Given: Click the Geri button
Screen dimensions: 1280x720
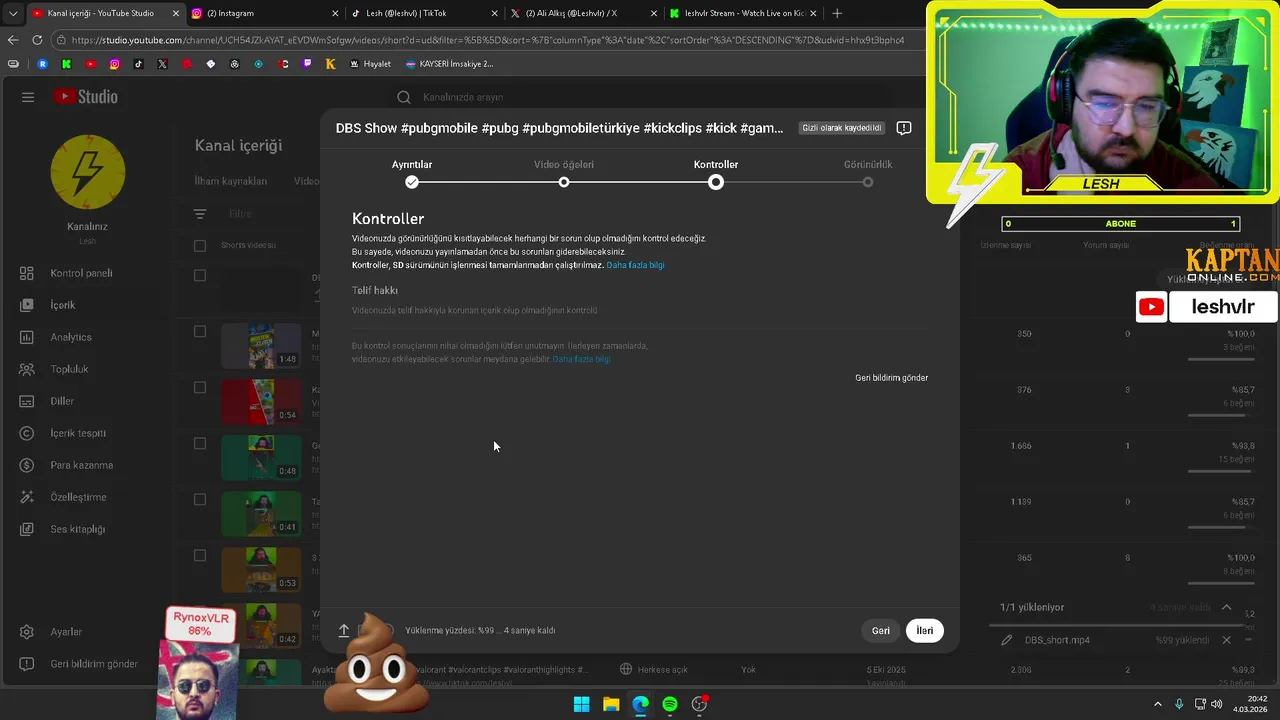Looking at the screenshot, I should tap(880, 631).
